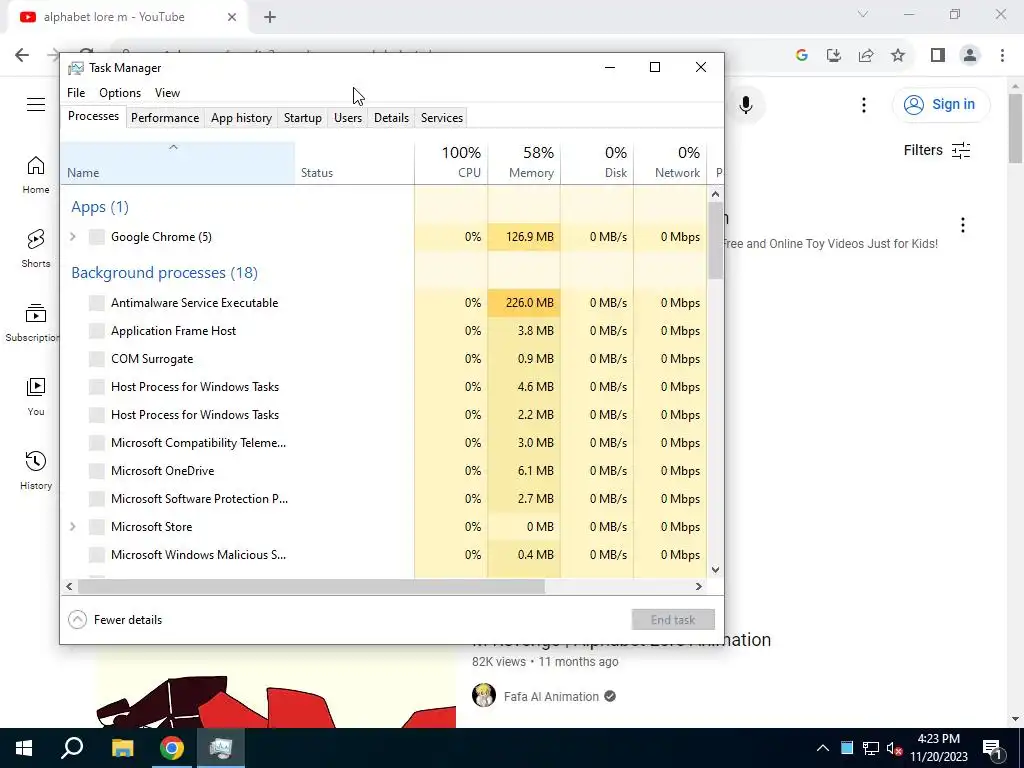Sort processes by Memory column header
This screenshot has height=768, width=1024.
[x=524, y=163]
